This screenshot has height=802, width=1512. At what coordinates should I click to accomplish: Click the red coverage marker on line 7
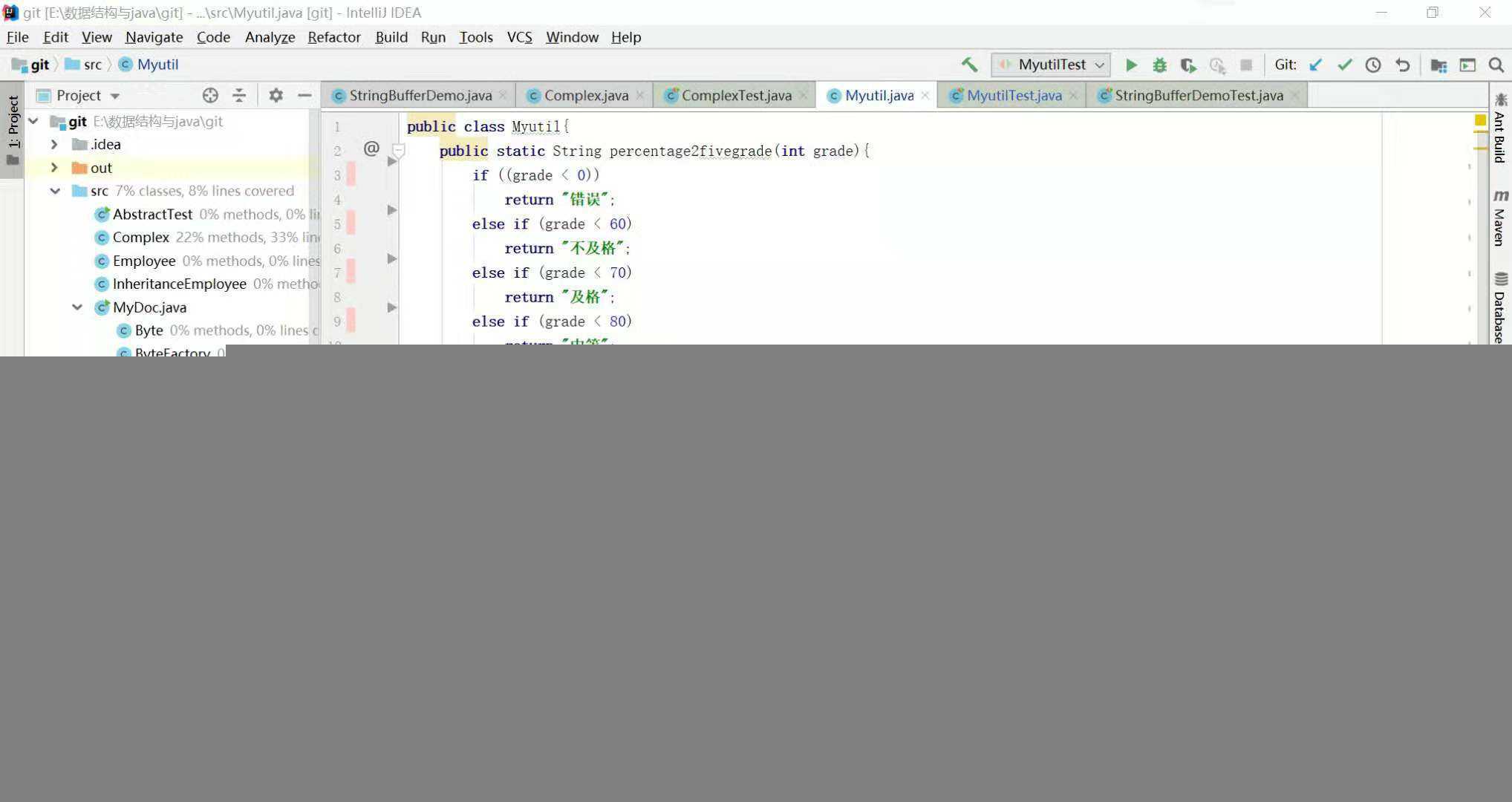point(351,273)
